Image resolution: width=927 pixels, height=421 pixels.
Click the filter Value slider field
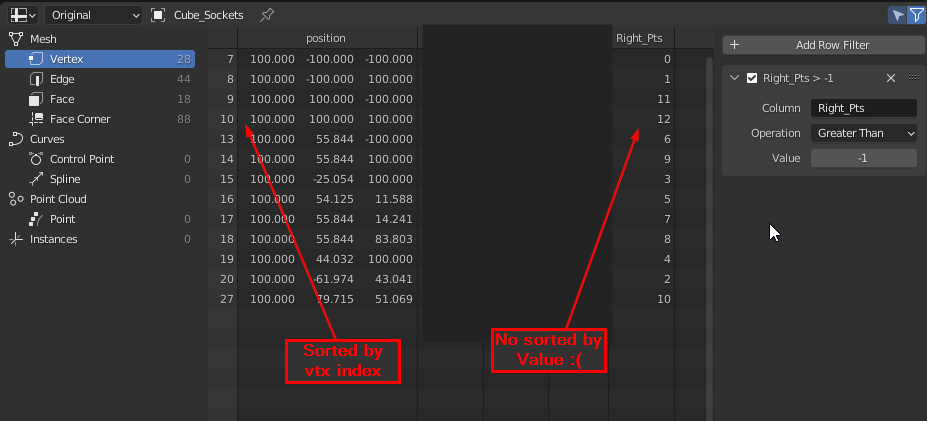(x=864, y=158)
